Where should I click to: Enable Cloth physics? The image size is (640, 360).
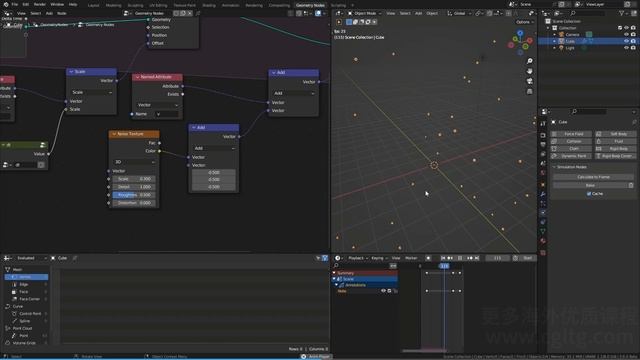[x=571, y=149]
